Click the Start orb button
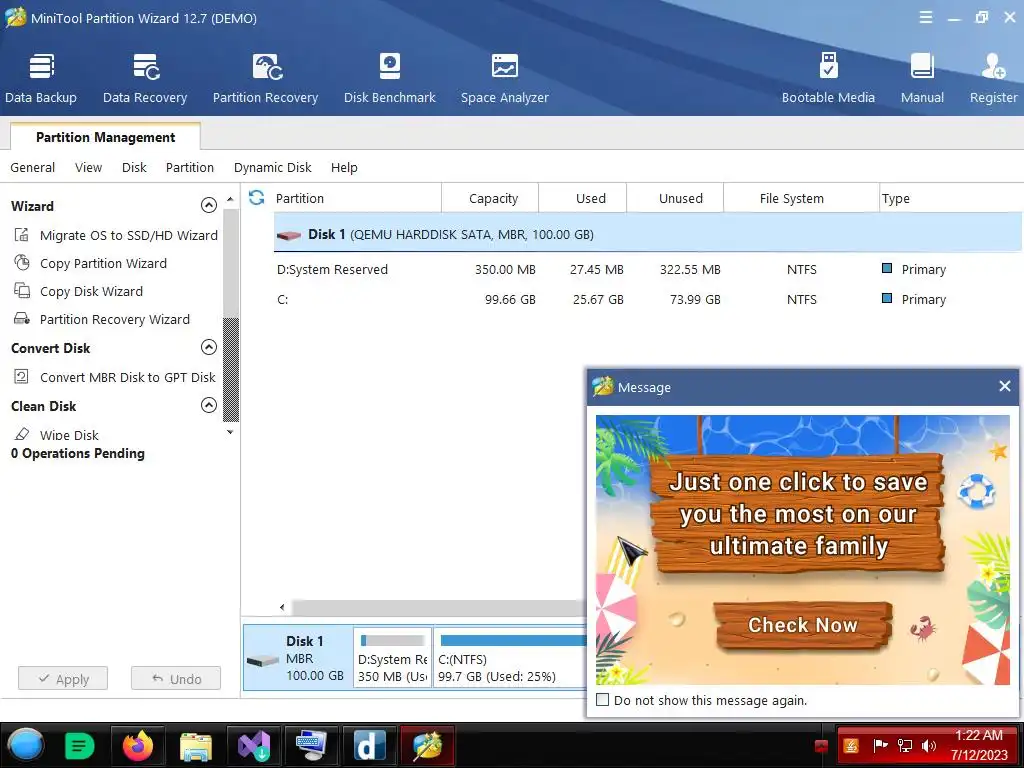 [x=25, y=745]
